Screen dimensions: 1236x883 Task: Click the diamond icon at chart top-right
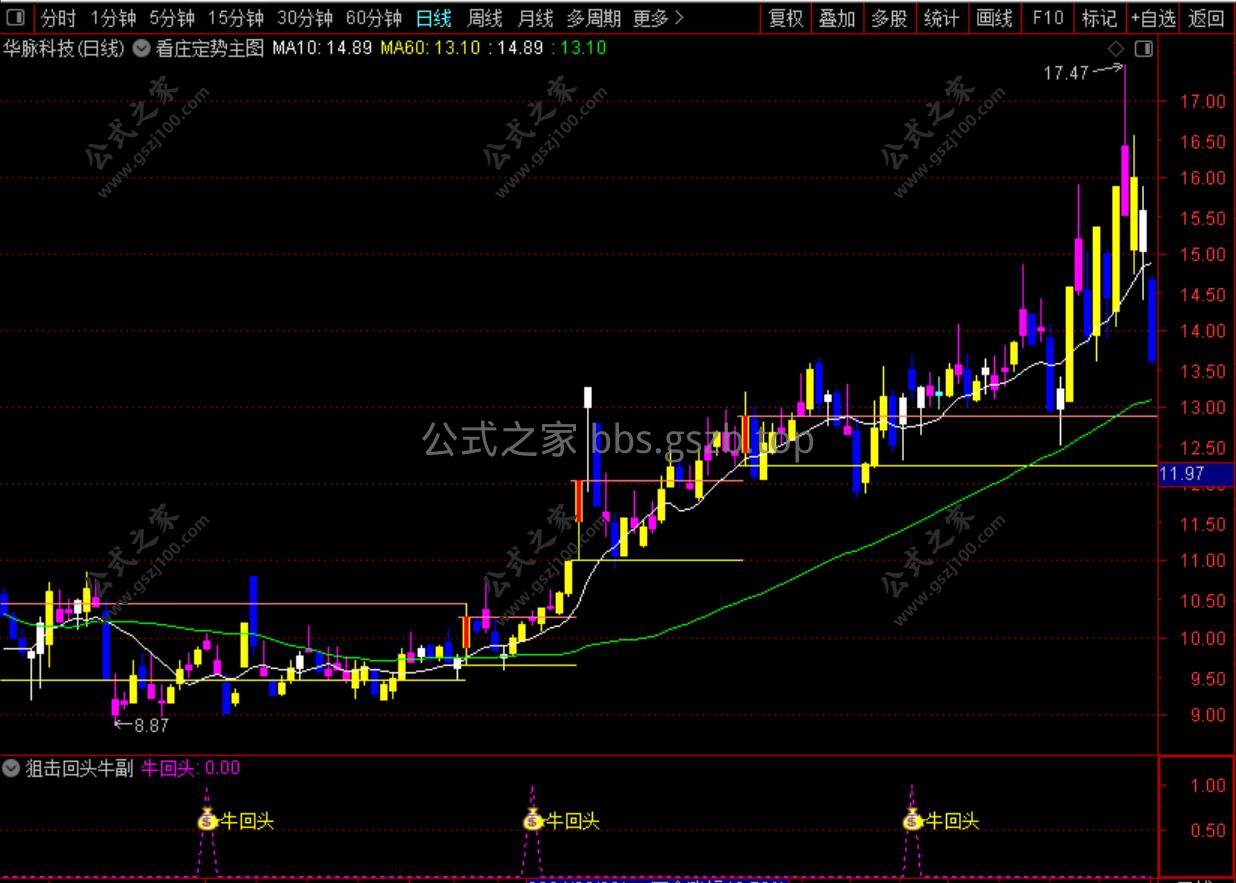(x=1116, y=49)
